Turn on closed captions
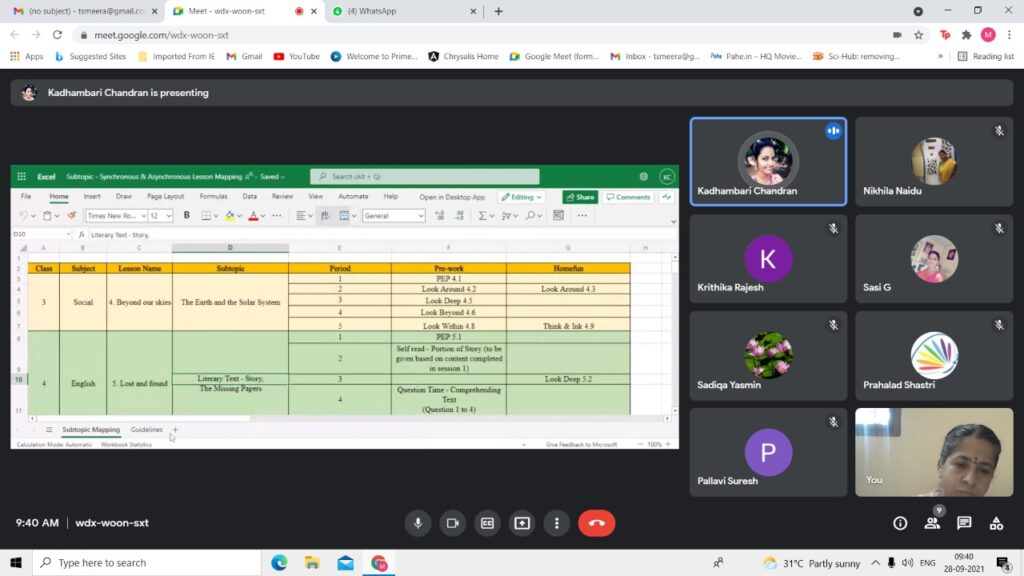1024x576 pixels. point(487,523)
